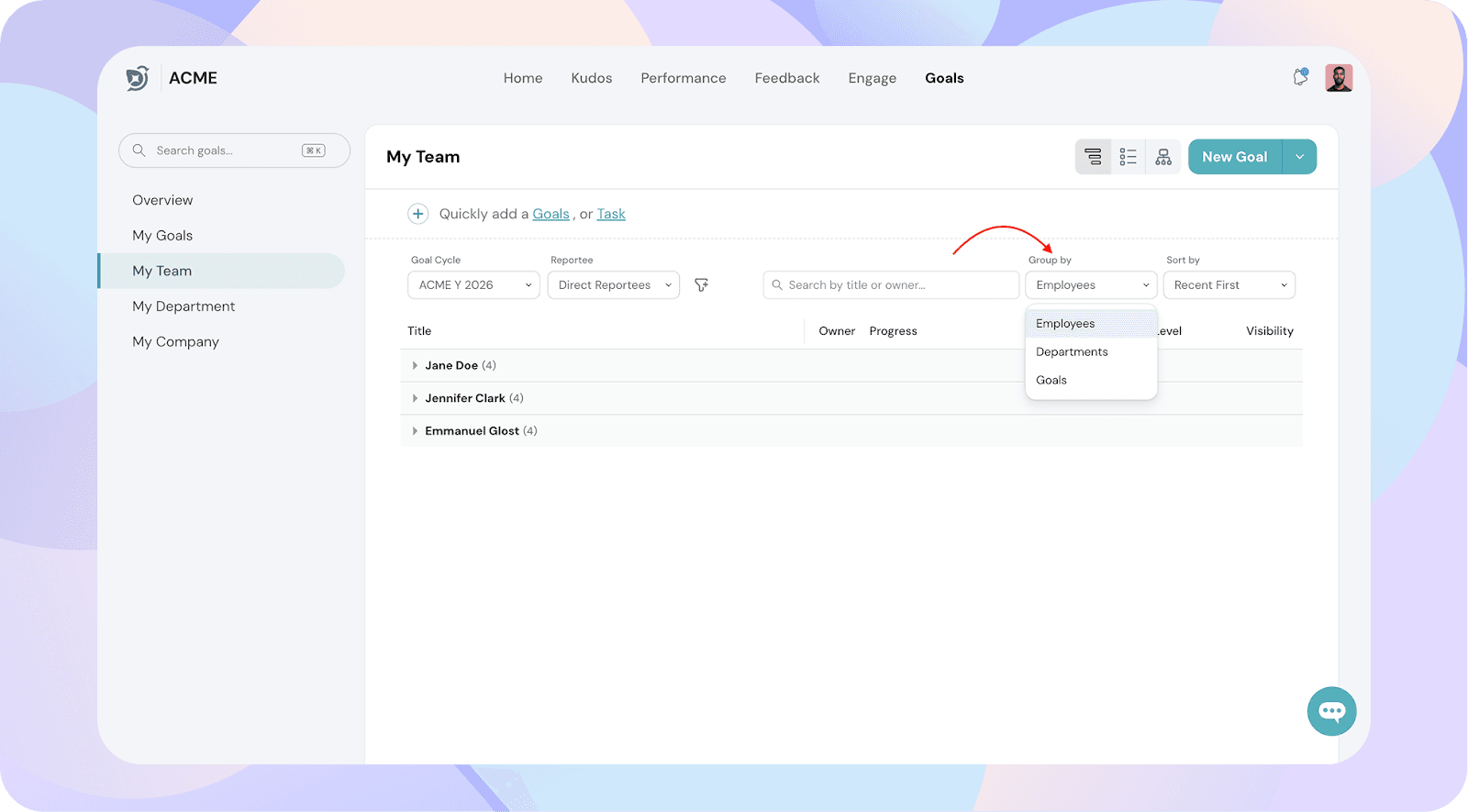Click the Search by title or owner field

coord(890,285)
